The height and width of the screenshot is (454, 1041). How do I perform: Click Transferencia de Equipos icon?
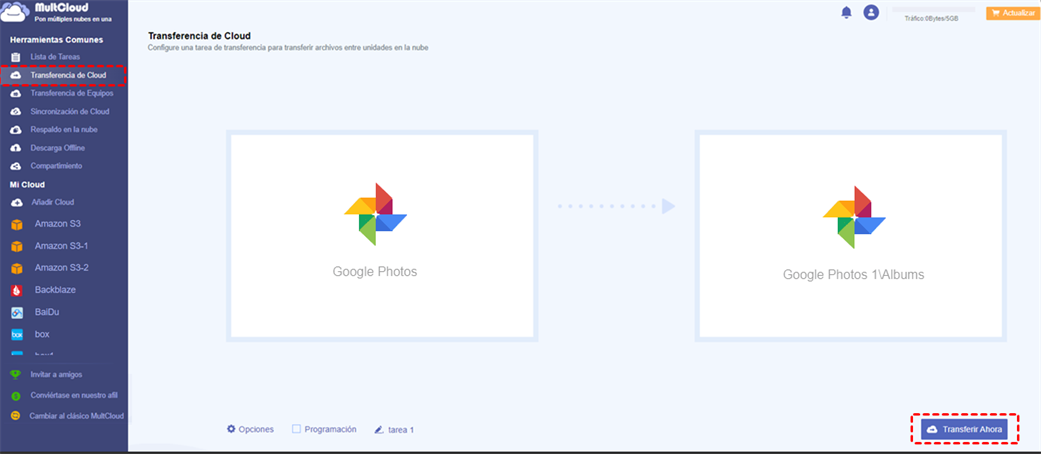(x=16, y=94)
